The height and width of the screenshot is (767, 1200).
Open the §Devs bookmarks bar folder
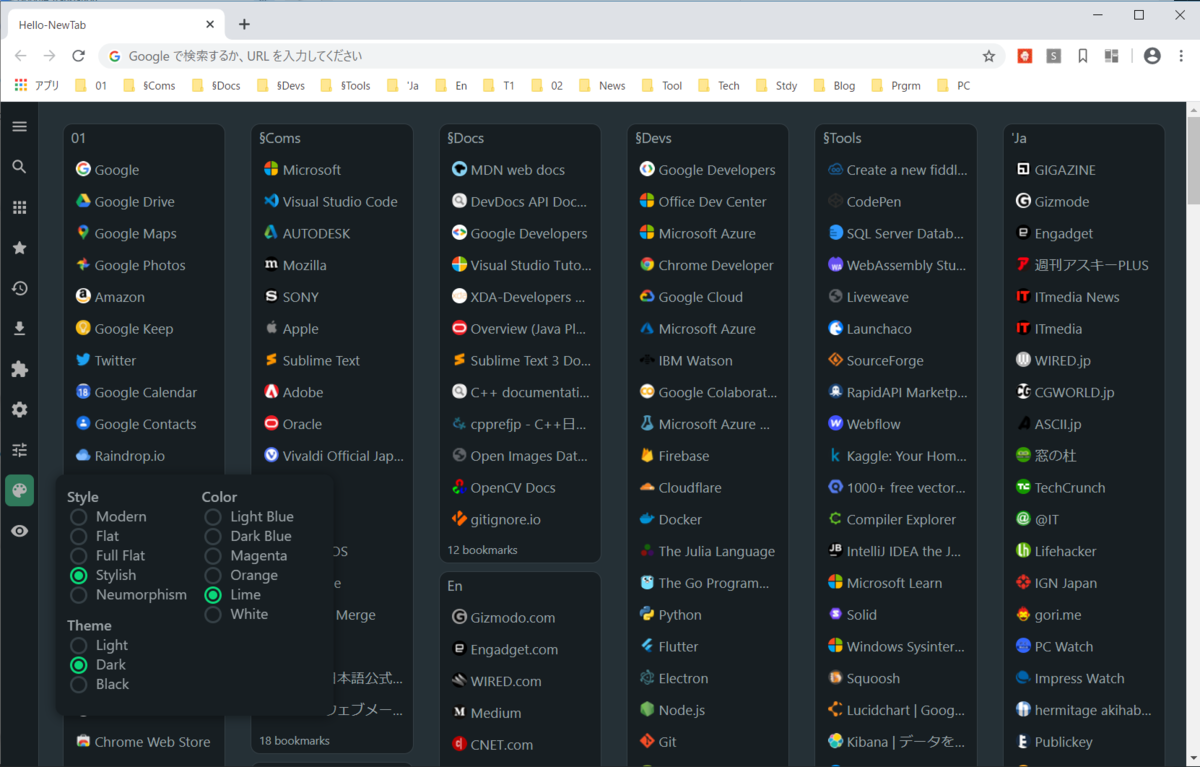pyautogui.click(x=280, y=85)
